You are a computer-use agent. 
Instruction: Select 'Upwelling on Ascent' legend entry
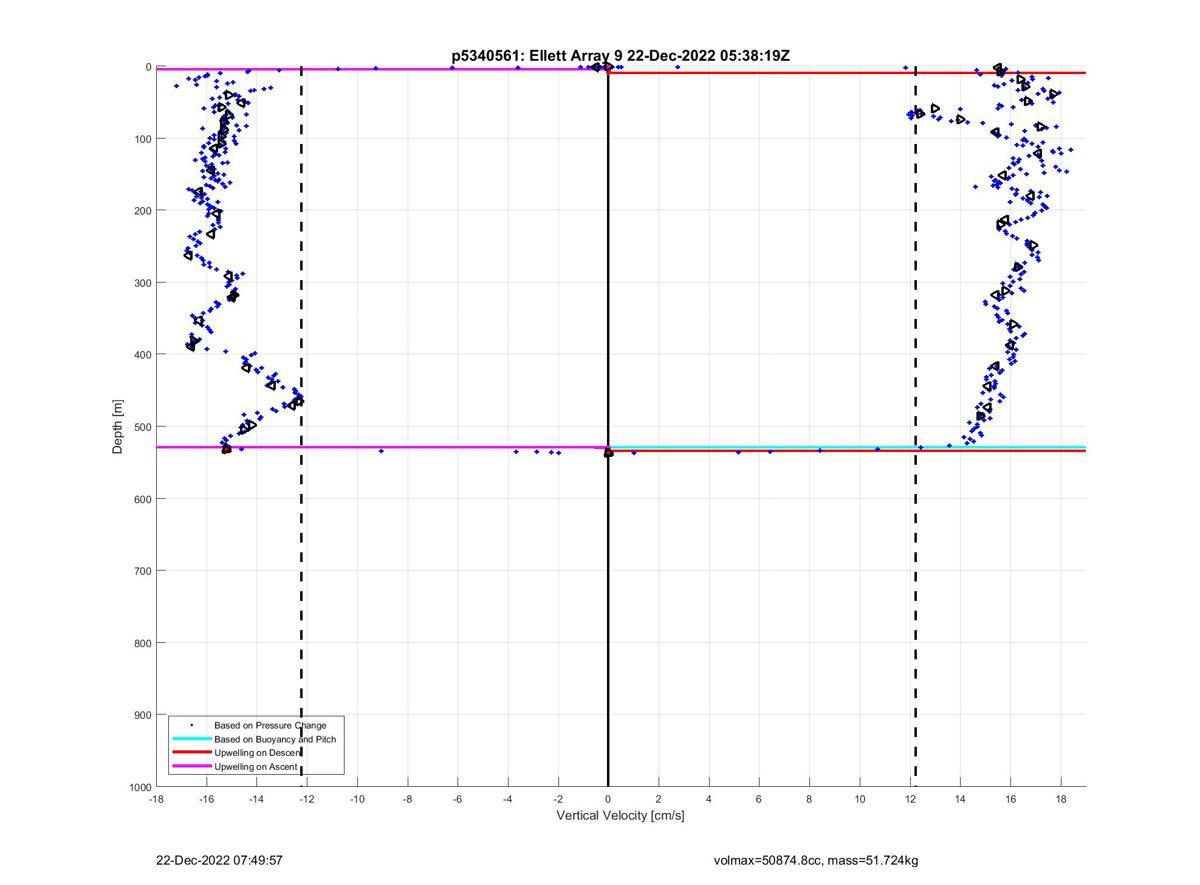pyautogui.click(x=255, y=767)
